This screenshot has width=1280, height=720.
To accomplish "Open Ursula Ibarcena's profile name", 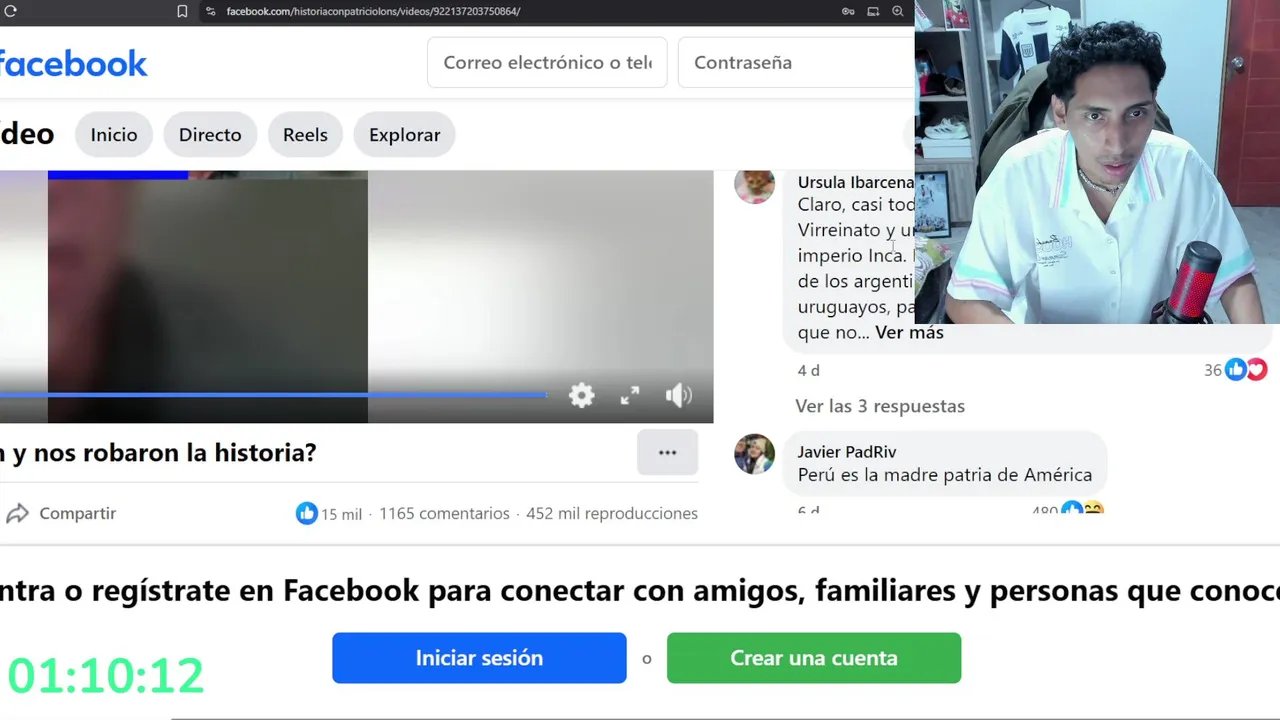I will (856, 182).
